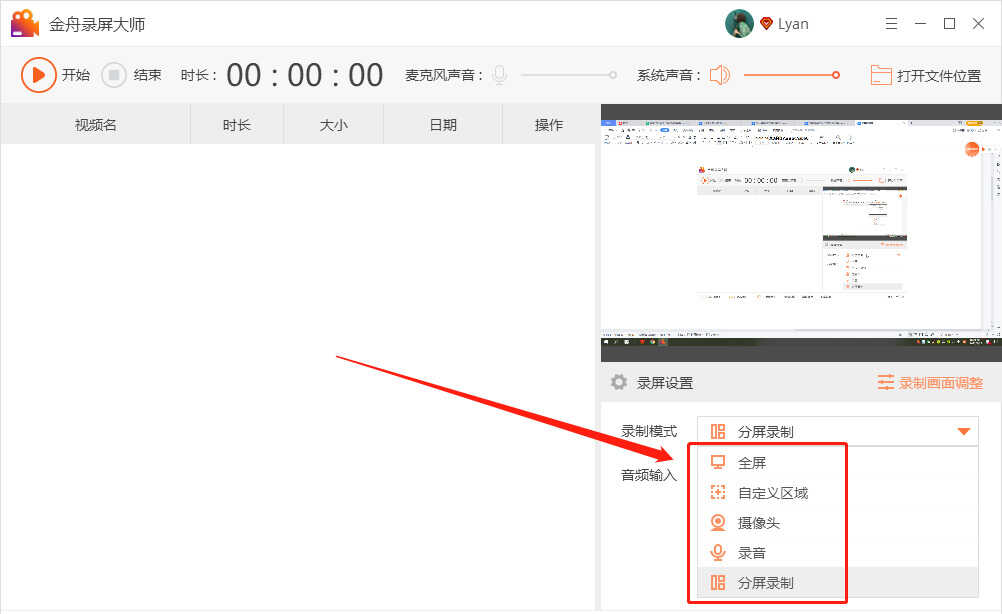The image size is (1002, 614).
Task: Click the screen recording settings gear icon
Action: (x=619, y=382)
